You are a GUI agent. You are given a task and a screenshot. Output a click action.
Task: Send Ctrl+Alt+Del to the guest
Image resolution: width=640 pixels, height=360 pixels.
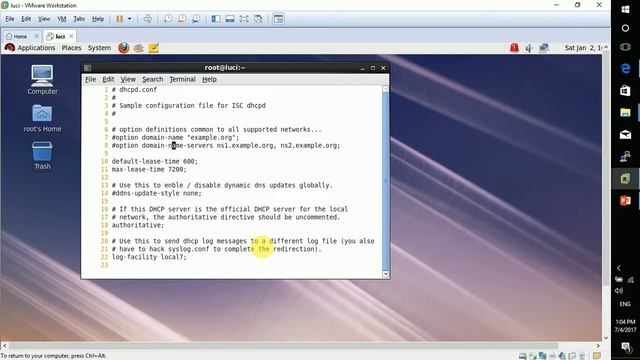[148, 19]
